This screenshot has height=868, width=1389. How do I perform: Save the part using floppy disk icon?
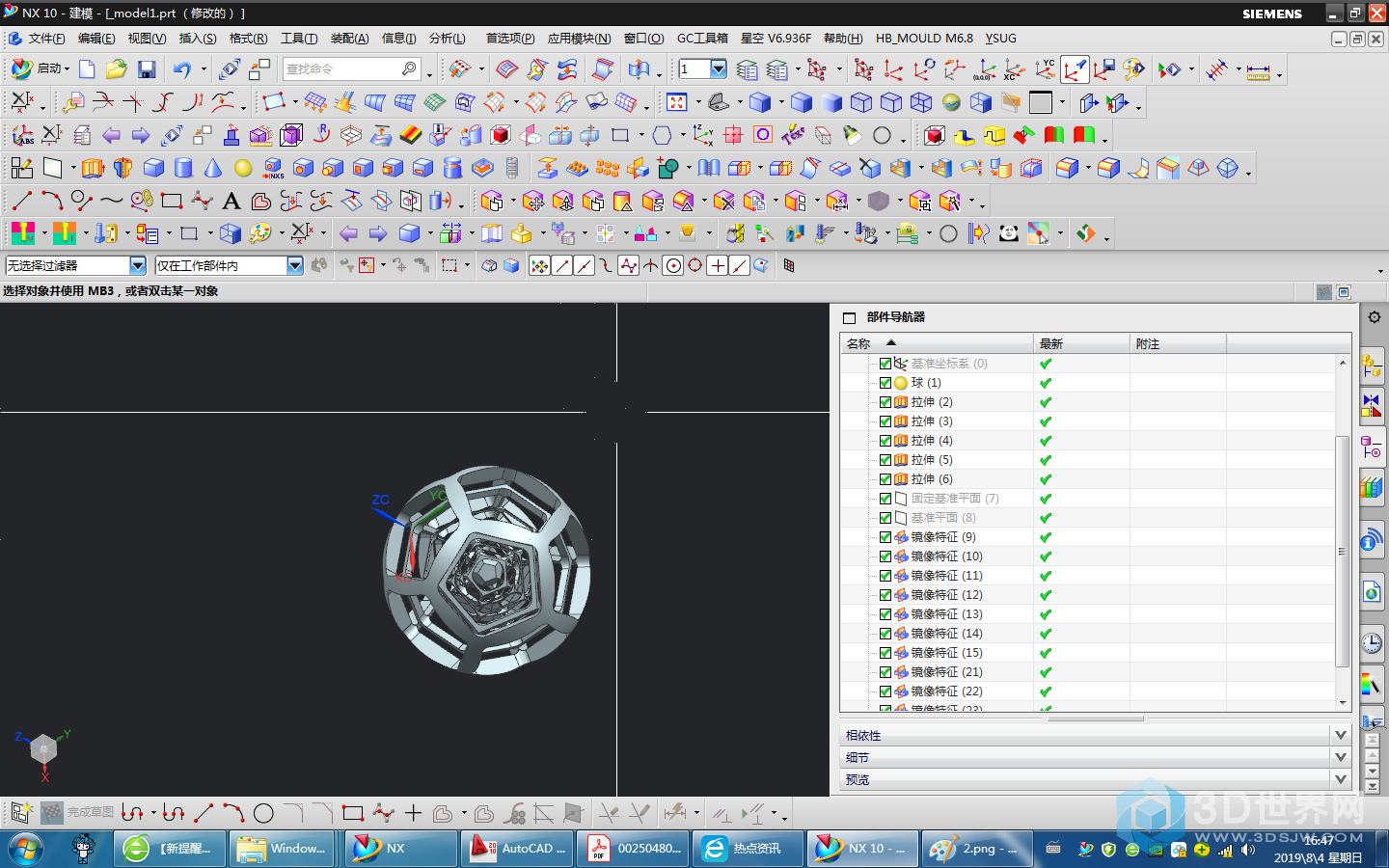(x=147, y=69)
